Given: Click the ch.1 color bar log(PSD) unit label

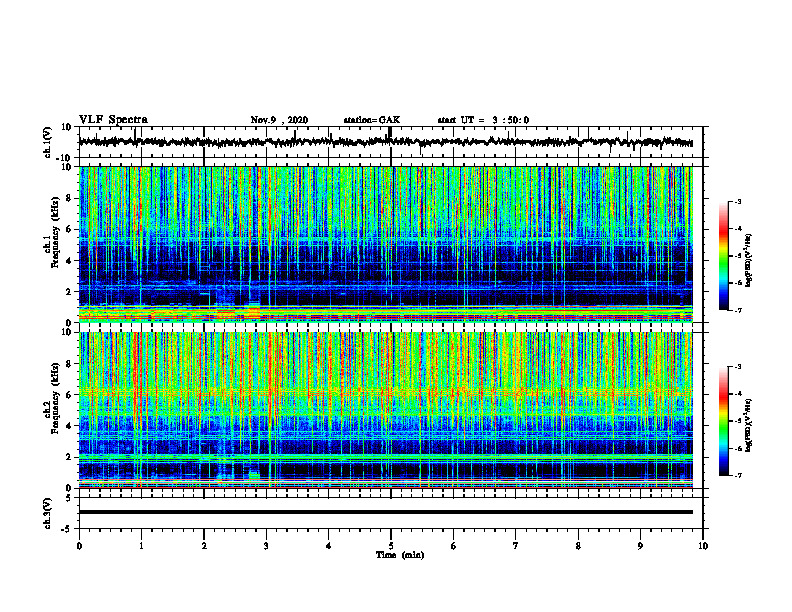Looking at the screenshot, I should (748, 260).
